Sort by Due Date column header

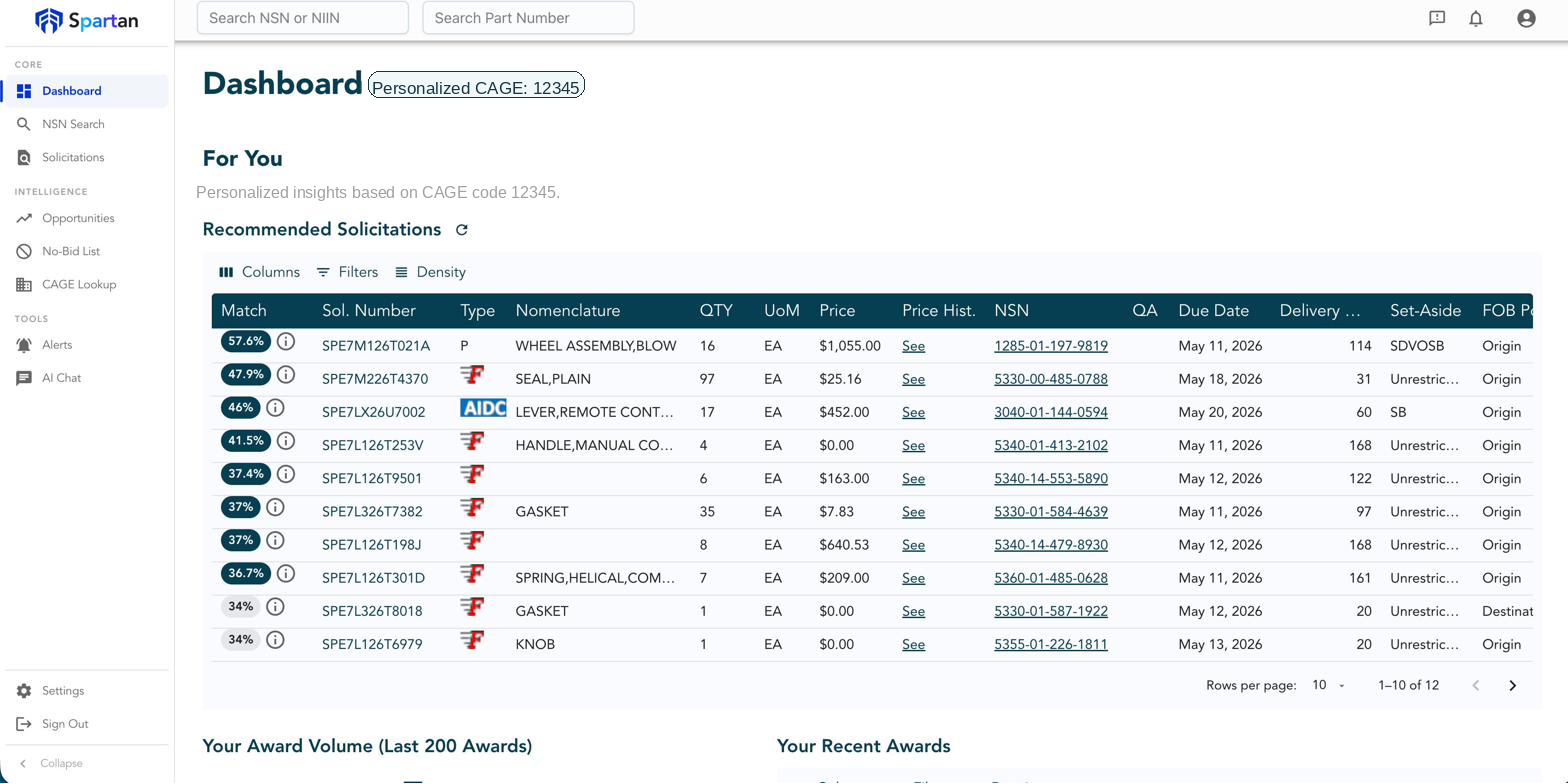pyautogui.click(x=1213, y=311)
